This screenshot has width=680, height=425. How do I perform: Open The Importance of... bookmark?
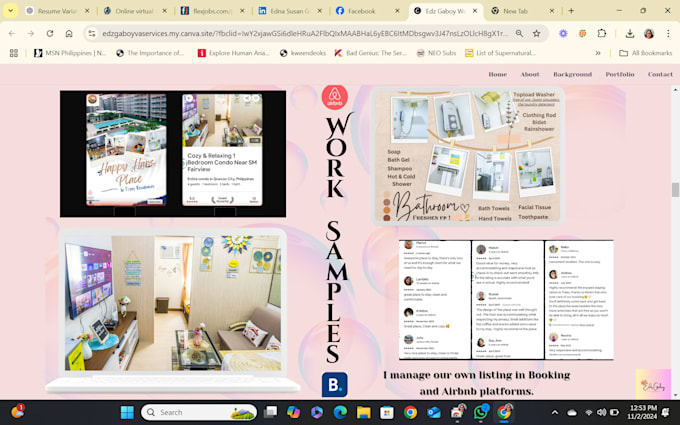(150, 53)
